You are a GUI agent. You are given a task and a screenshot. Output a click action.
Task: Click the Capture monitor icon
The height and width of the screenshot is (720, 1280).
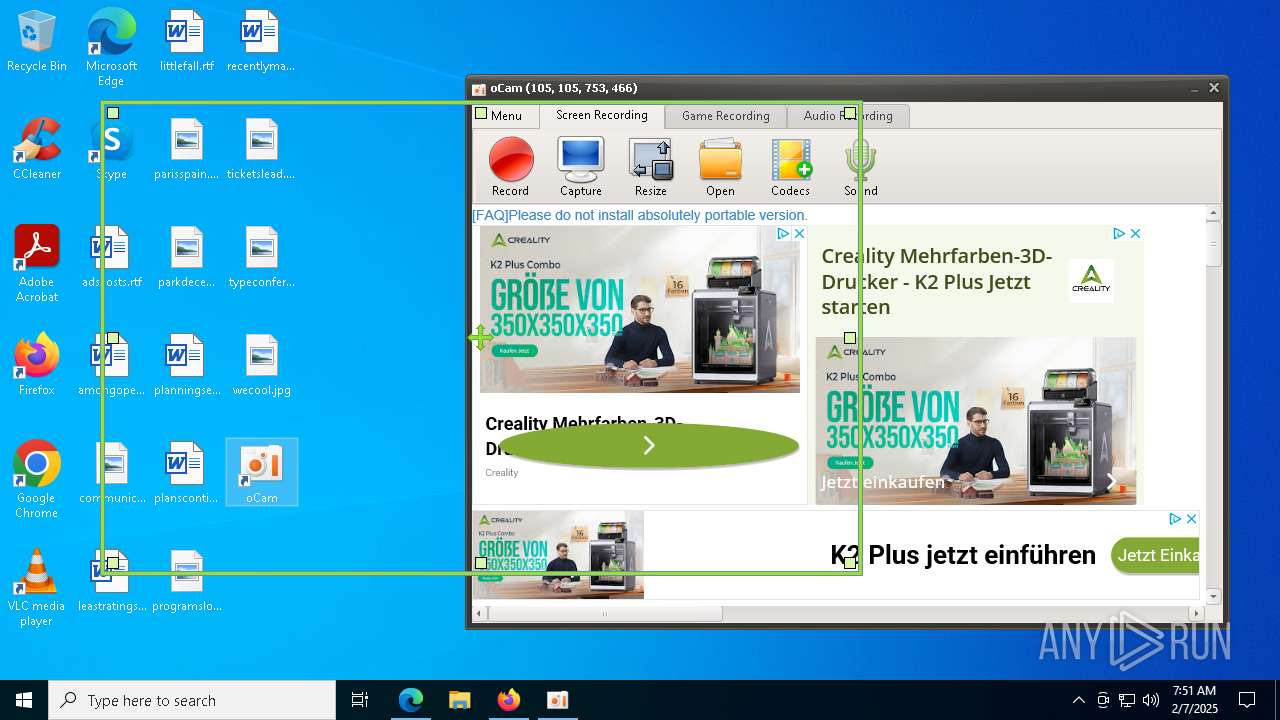(x=581, y=167)
